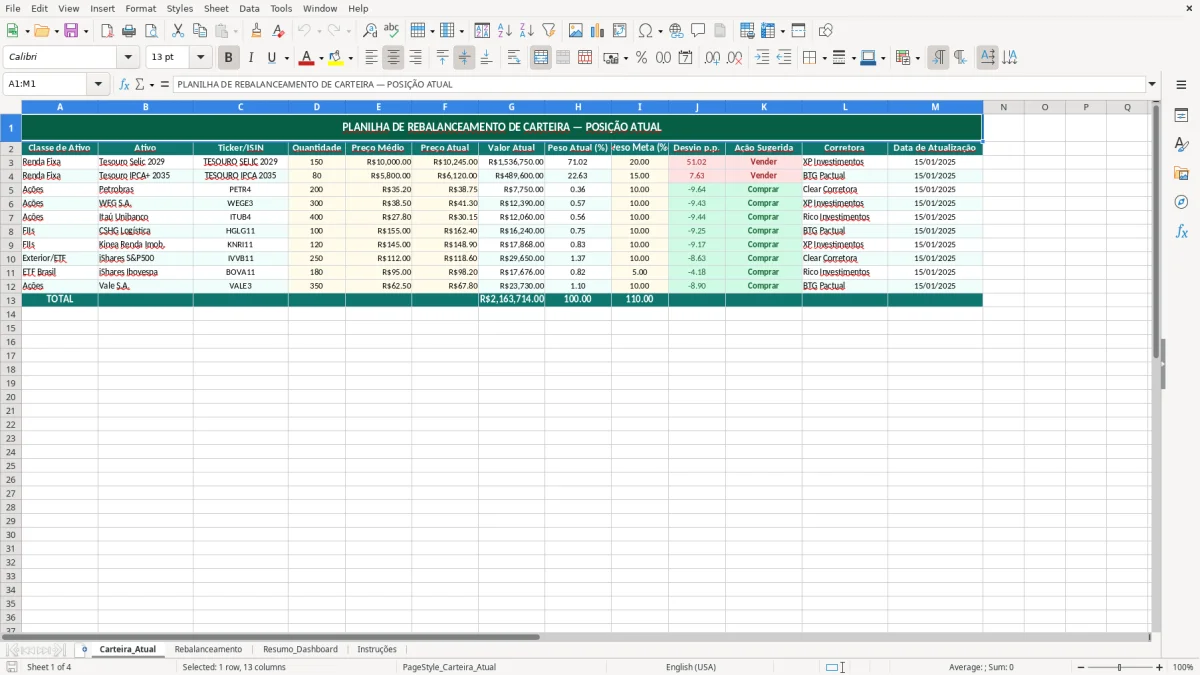Open Print Preview
Viewport: 1200px width, 675px height.
[x=150, y=31]
